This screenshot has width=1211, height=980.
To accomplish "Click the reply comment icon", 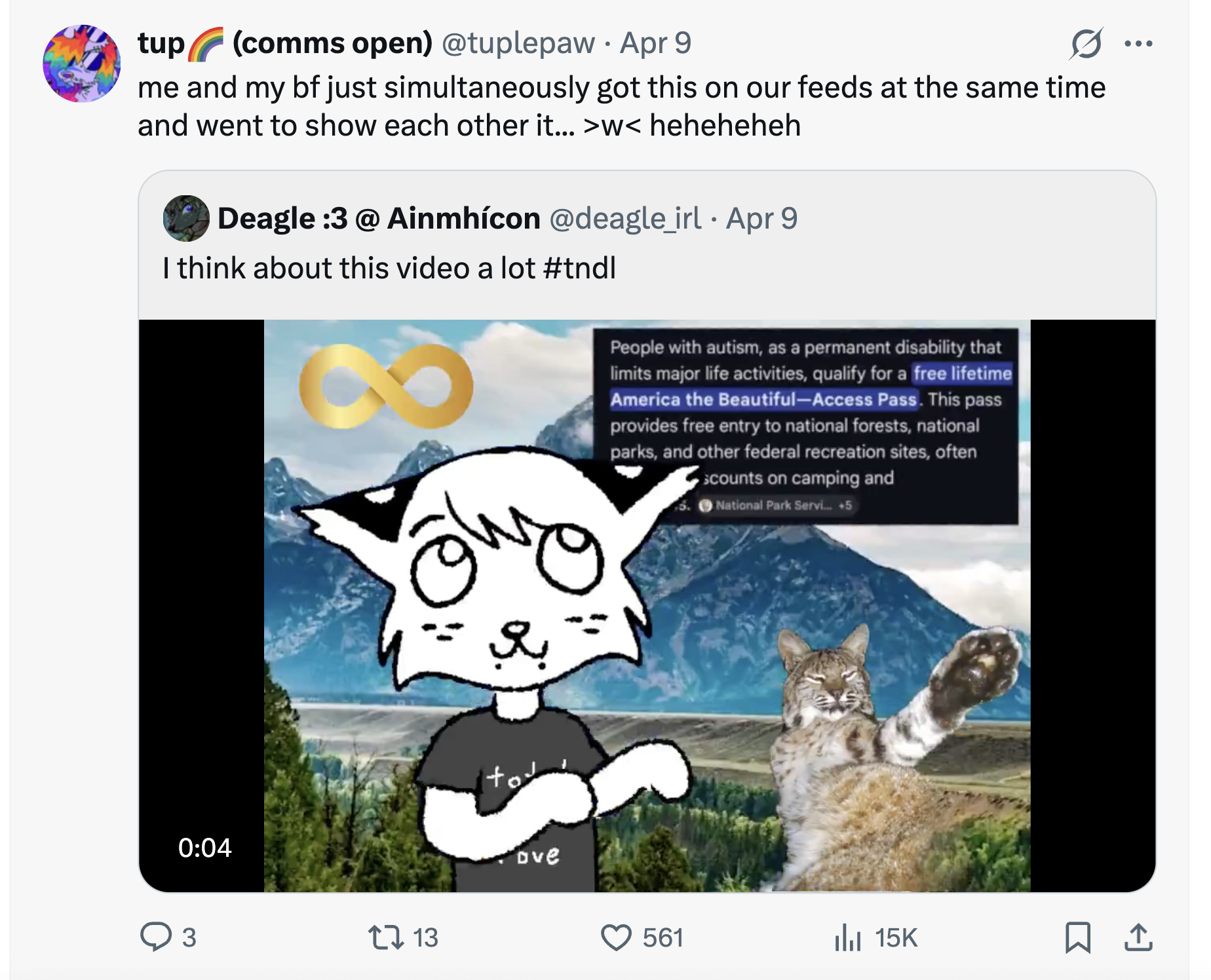I will pyautogui.click(x=157, y=936).
